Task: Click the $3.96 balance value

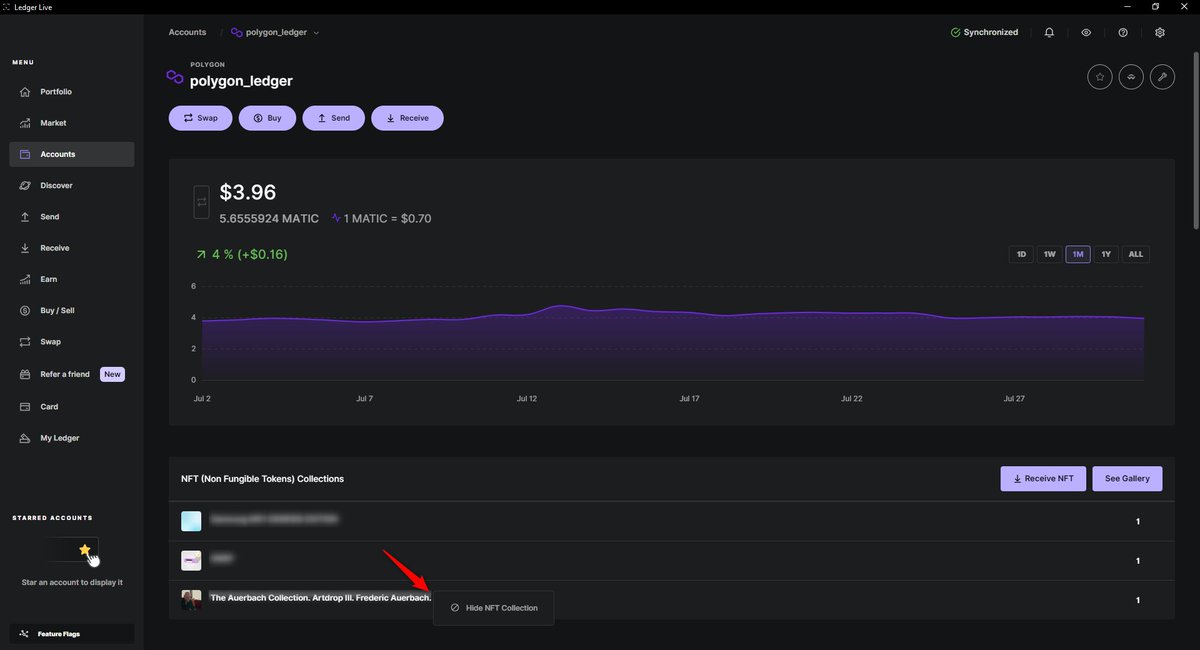Action: click(248, 192)
